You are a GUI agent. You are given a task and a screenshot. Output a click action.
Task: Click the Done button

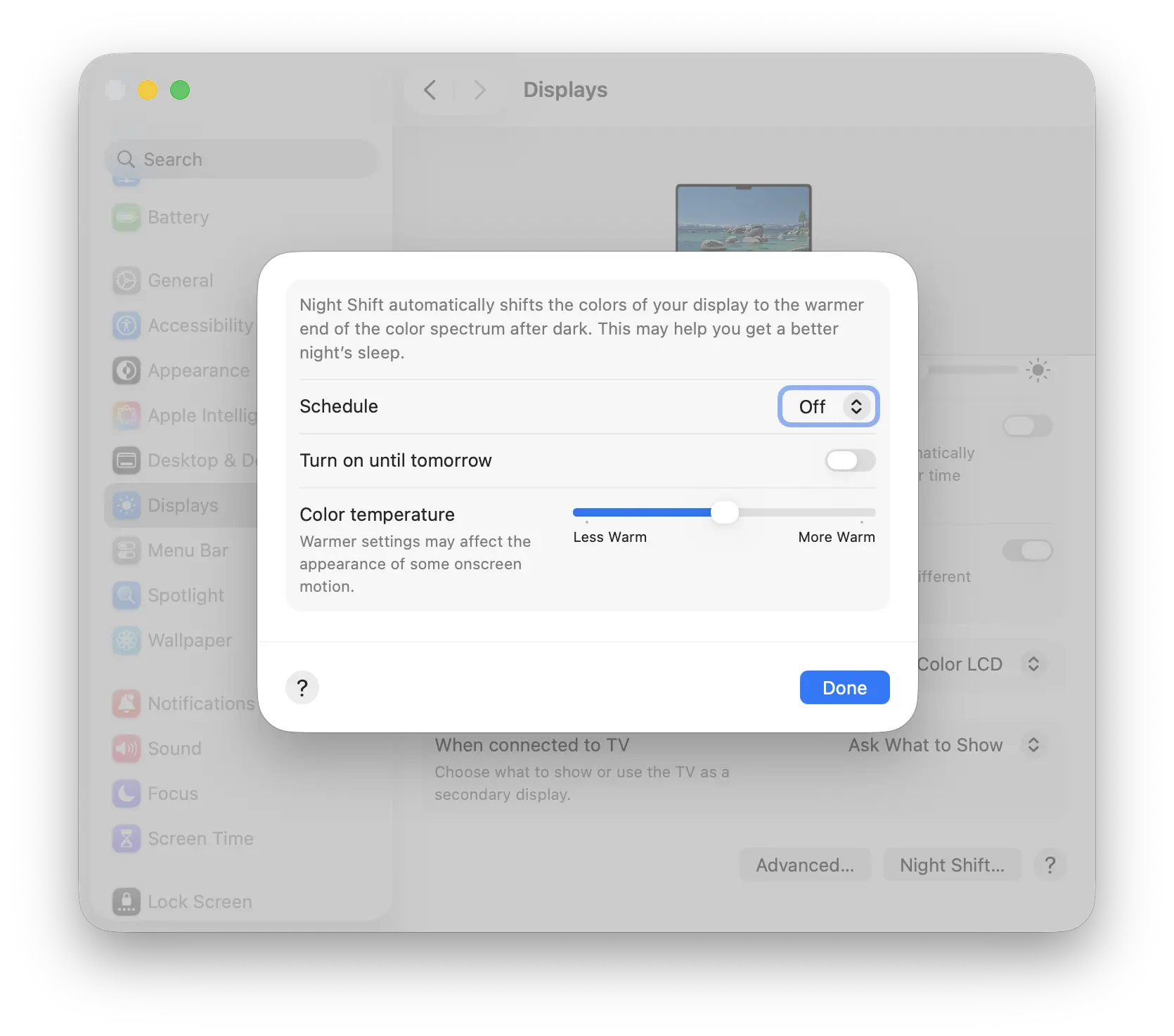point(845,687)
